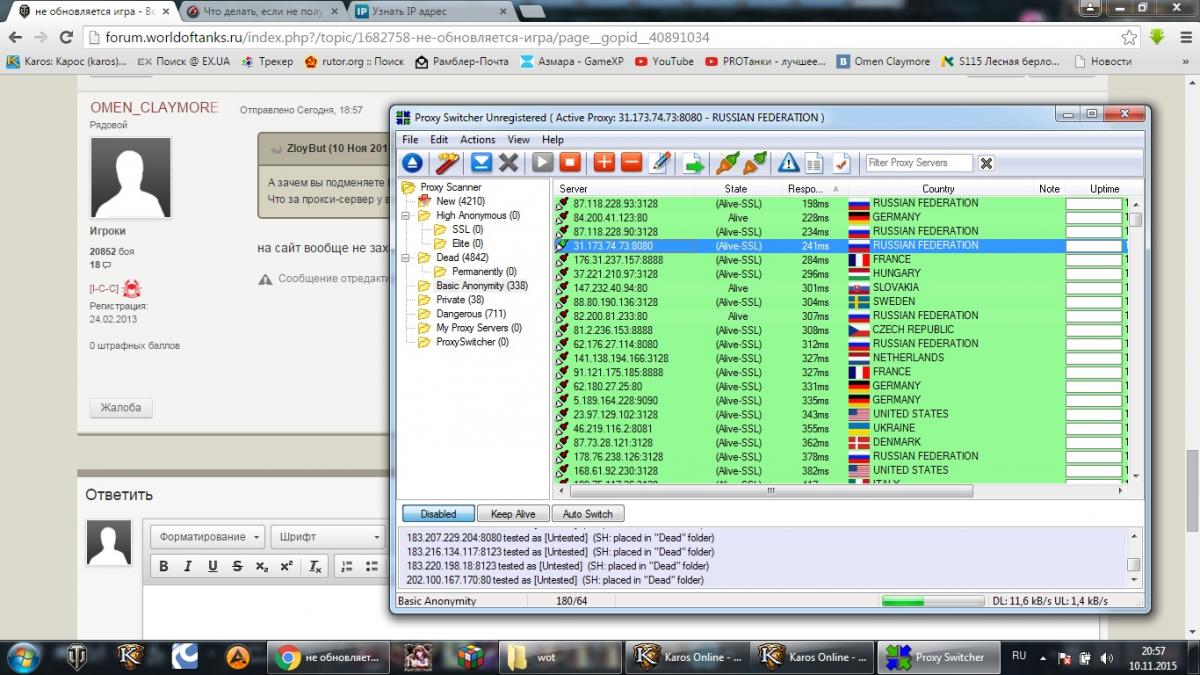Toggle the Disabled mode button
Screen dimensions: 1200x675
(438, 514)
